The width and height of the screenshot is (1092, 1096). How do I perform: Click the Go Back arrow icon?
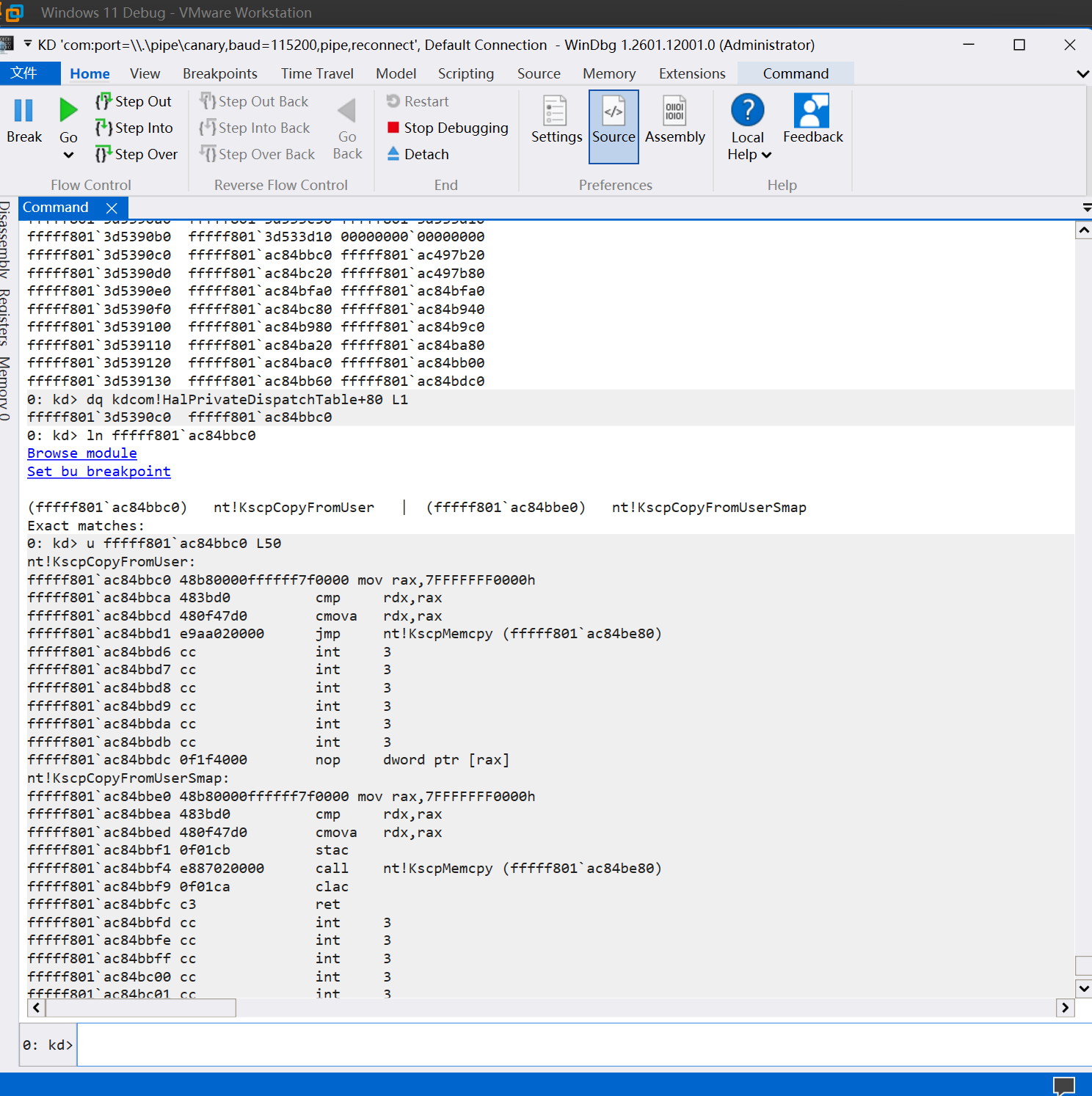[x=347, y=111]
